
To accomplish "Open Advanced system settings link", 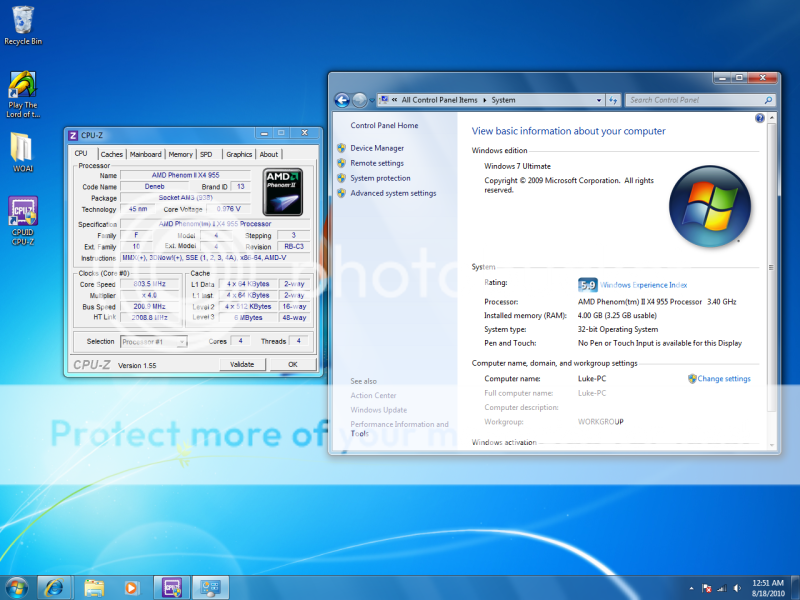I will (x=393, y=193).
